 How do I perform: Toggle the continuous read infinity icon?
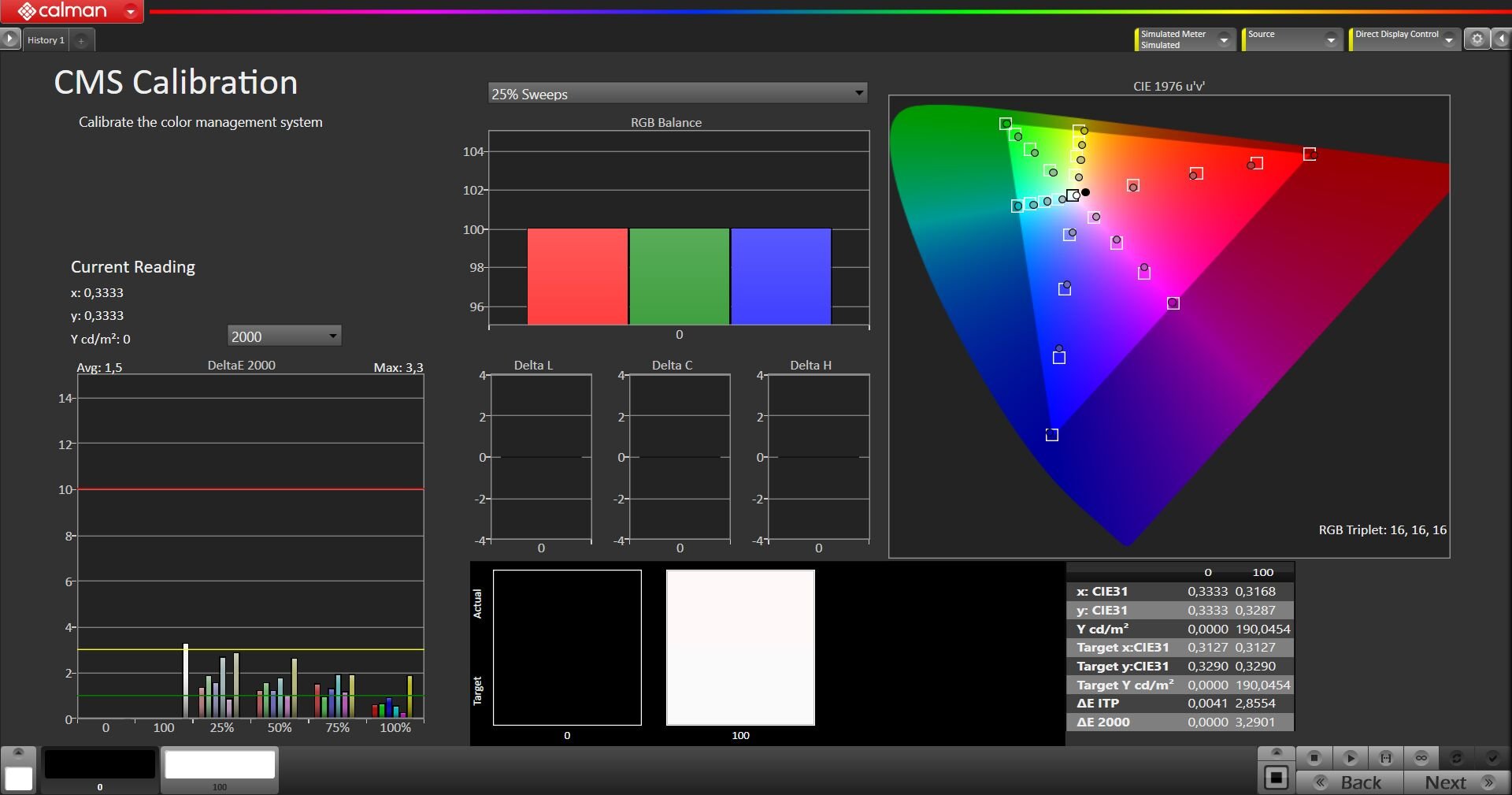(1421, 758)
